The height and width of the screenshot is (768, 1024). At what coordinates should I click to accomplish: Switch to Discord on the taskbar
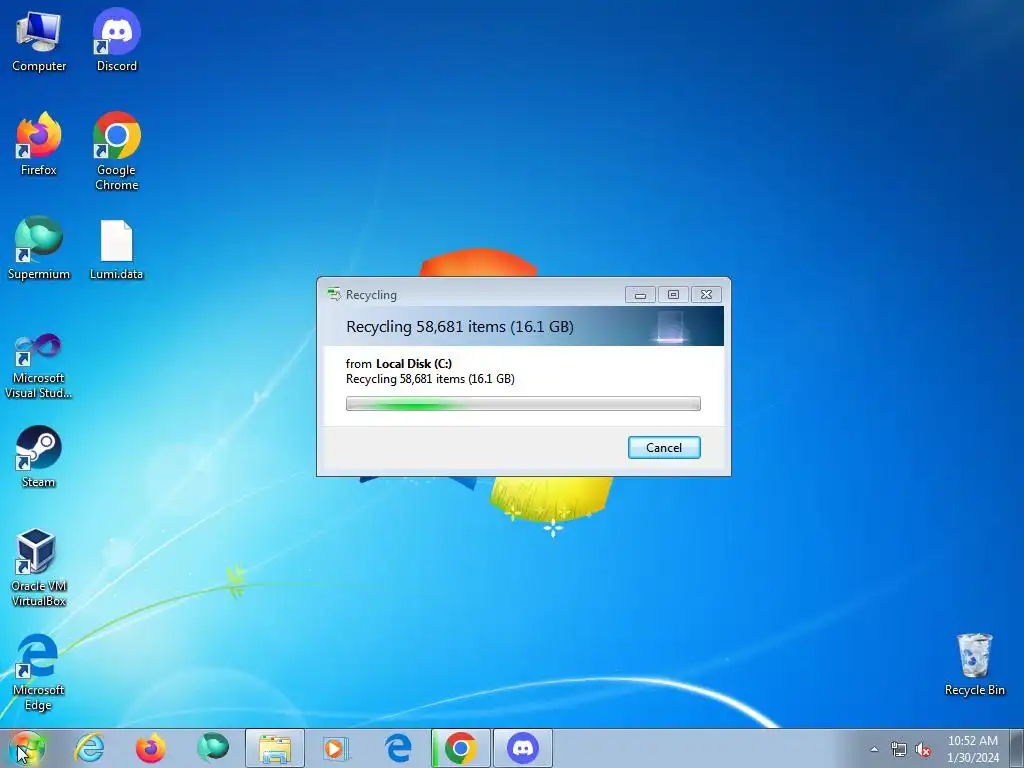click(522, 748)
